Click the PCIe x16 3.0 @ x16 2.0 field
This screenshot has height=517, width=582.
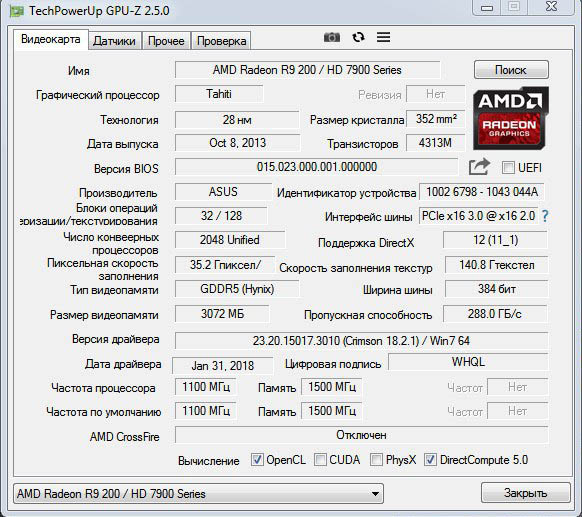point(478,216)
